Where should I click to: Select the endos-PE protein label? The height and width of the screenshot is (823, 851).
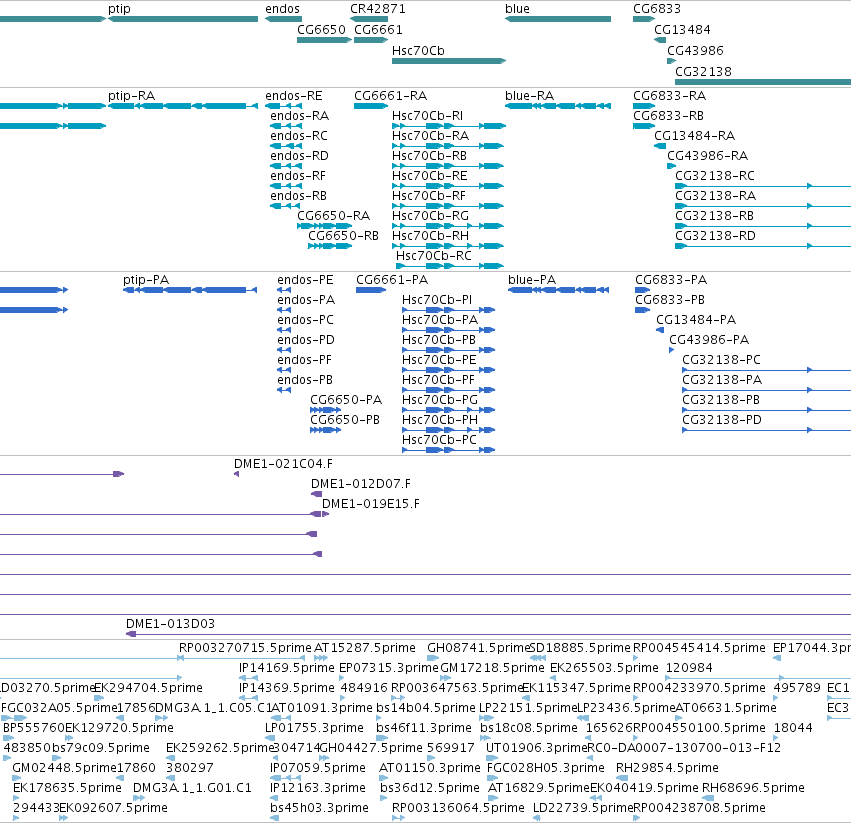[305, 280]
